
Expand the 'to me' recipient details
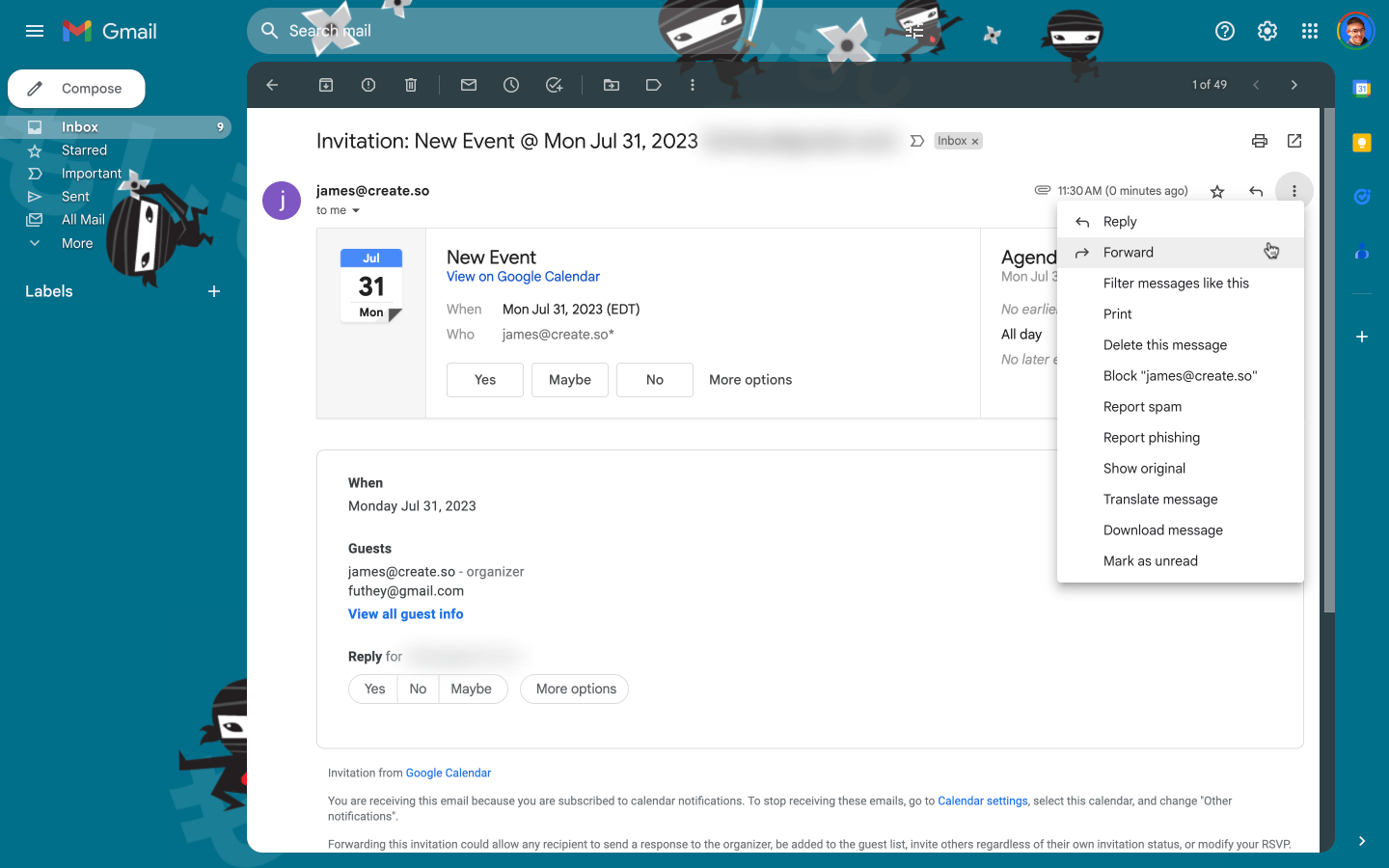pos(336,209)
